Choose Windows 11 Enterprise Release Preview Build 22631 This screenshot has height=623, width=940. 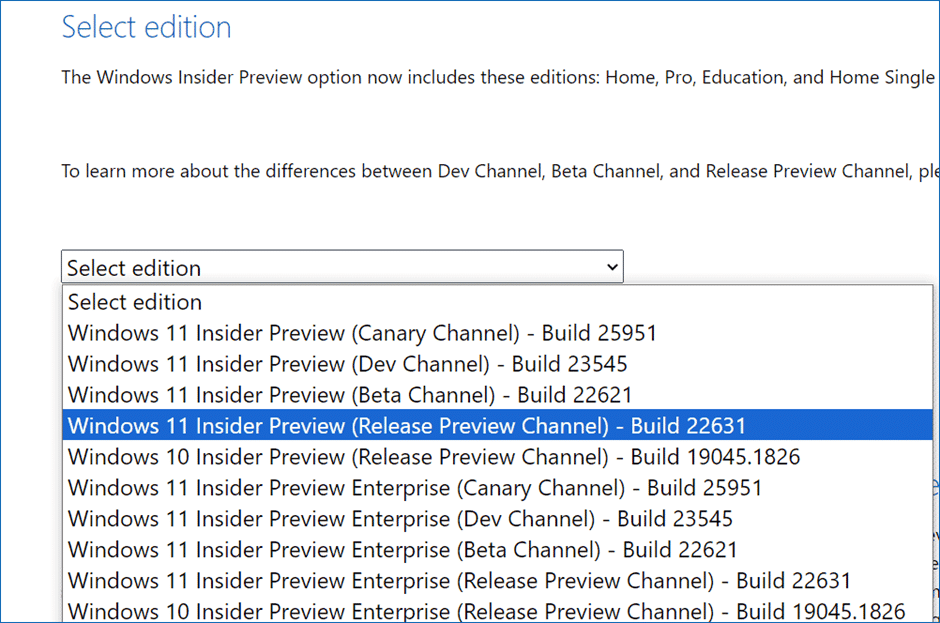[x=498, y=581]
